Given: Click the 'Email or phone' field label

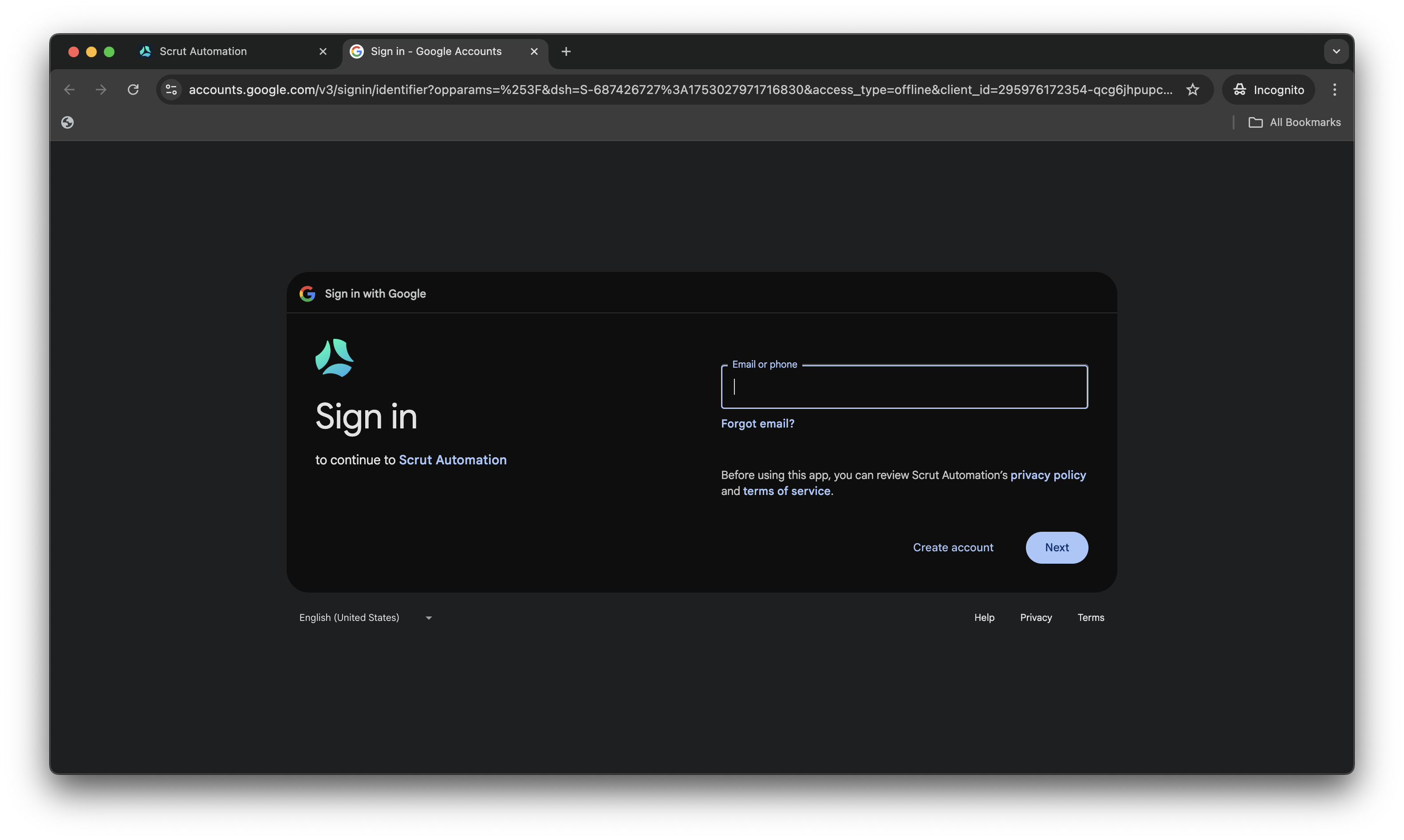Looking at the screenshot, I should (765, 364).
